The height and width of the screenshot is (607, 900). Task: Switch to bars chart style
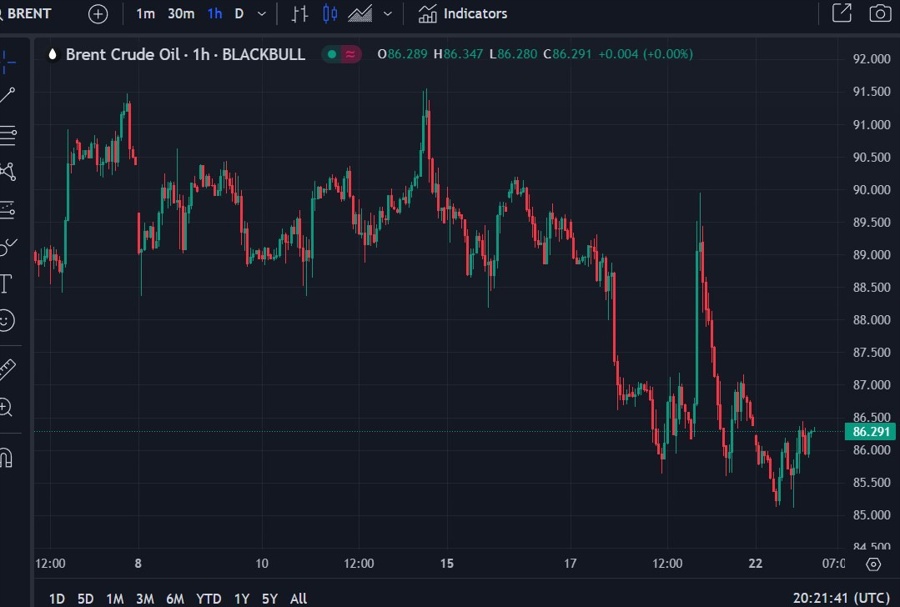299,14
